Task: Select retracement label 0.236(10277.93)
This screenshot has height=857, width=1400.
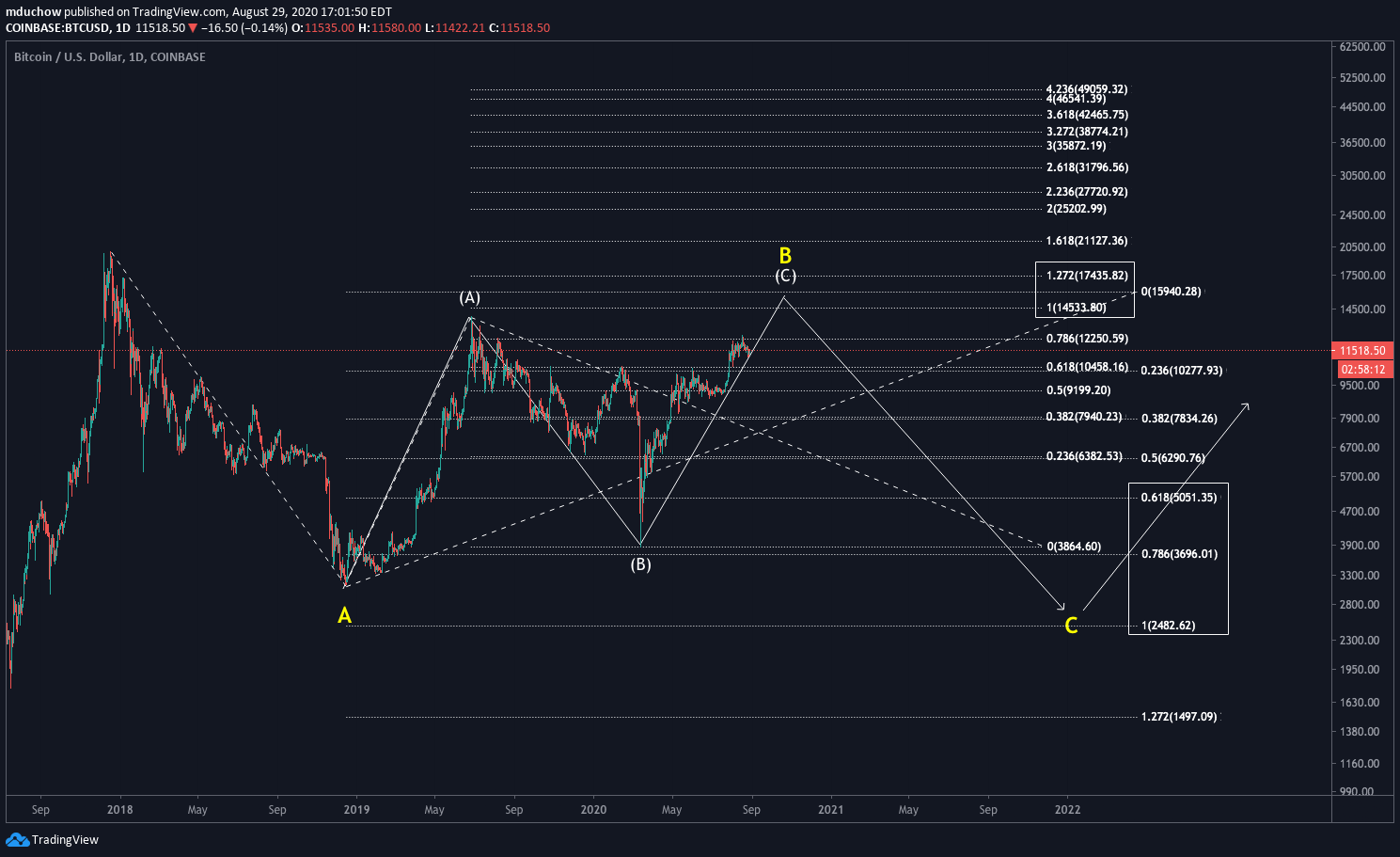Action: coord(1182,371)
